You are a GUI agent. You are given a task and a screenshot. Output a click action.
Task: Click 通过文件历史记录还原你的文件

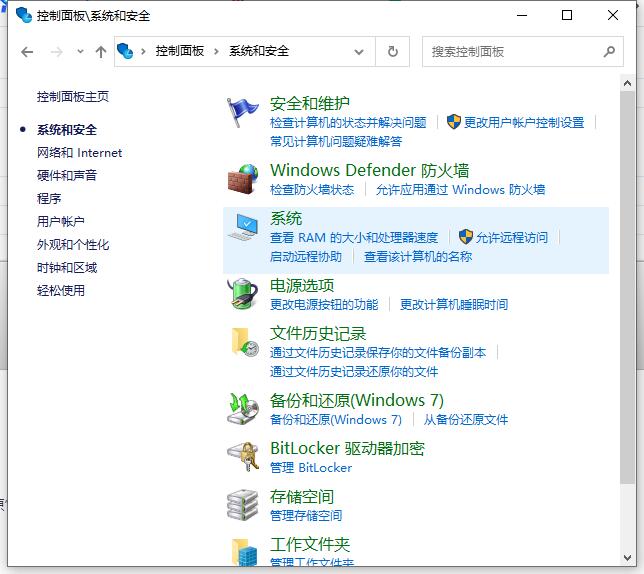click(x=354, y=371)
